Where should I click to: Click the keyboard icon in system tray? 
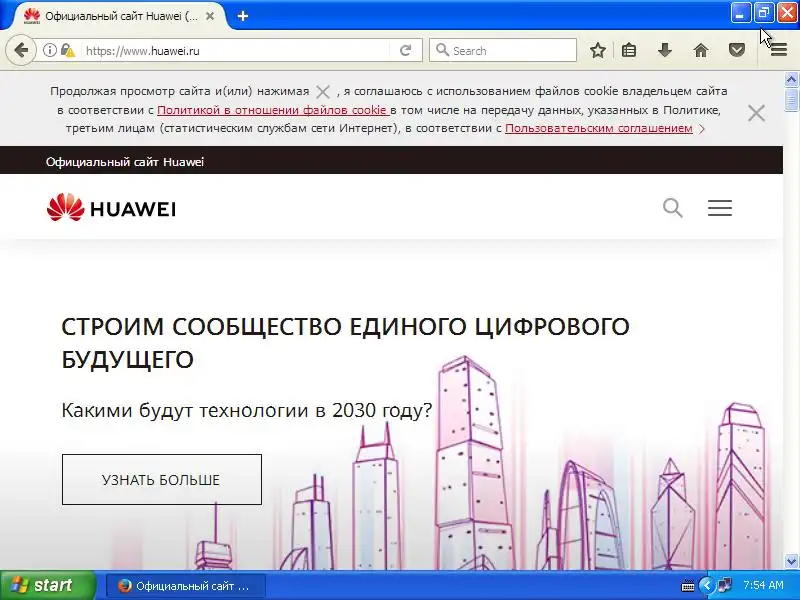pos(687,585)
